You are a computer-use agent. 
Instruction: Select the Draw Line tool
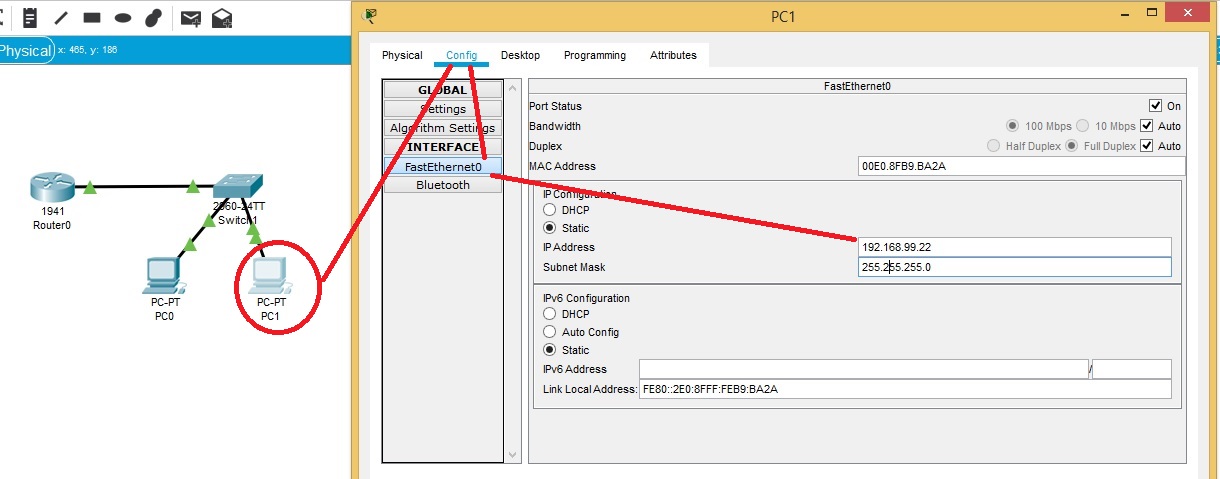61,17
